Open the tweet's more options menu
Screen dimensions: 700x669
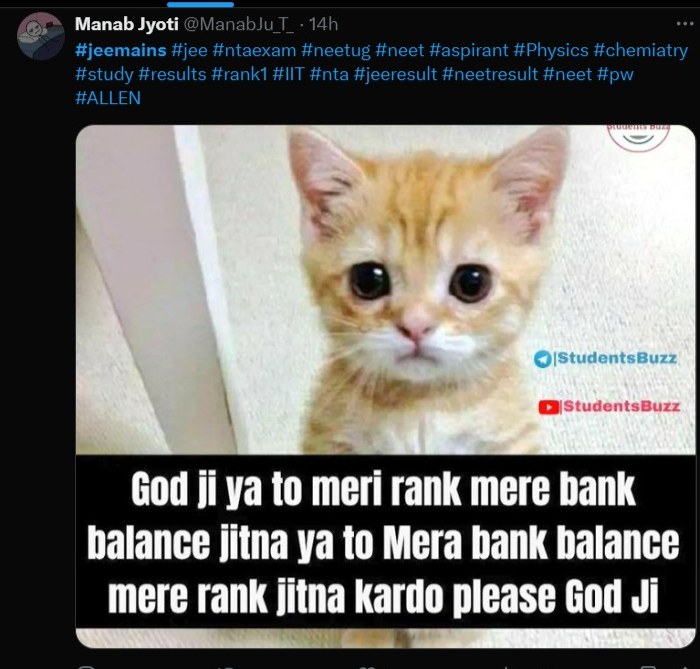point(683,22)
